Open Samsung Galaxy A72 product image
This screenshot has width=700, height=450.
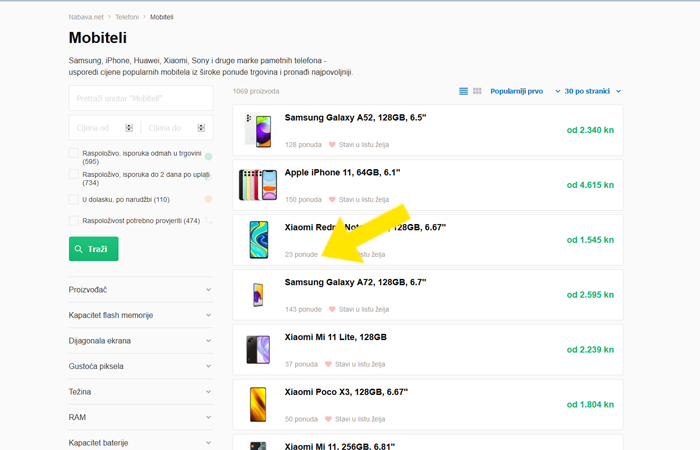(x=258, y=295)
